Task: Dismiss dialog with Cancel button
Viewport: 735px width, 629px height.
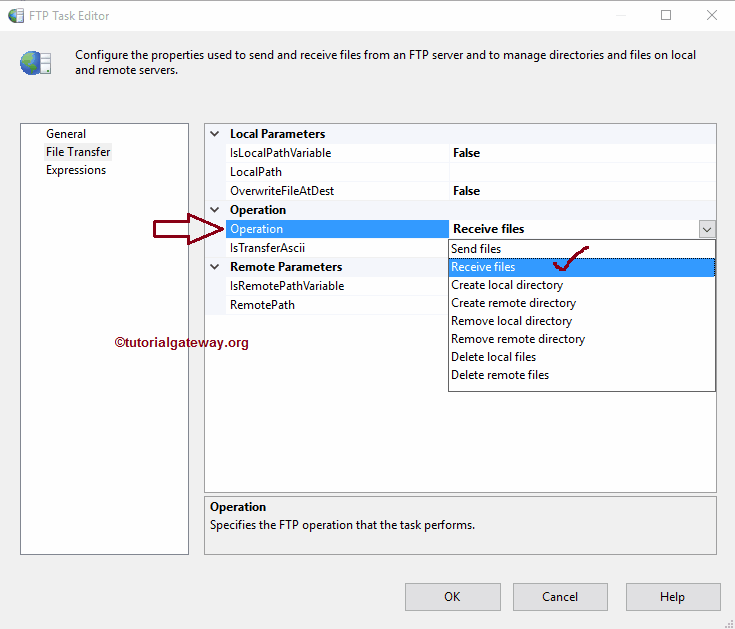Action: tap(560, 597)
